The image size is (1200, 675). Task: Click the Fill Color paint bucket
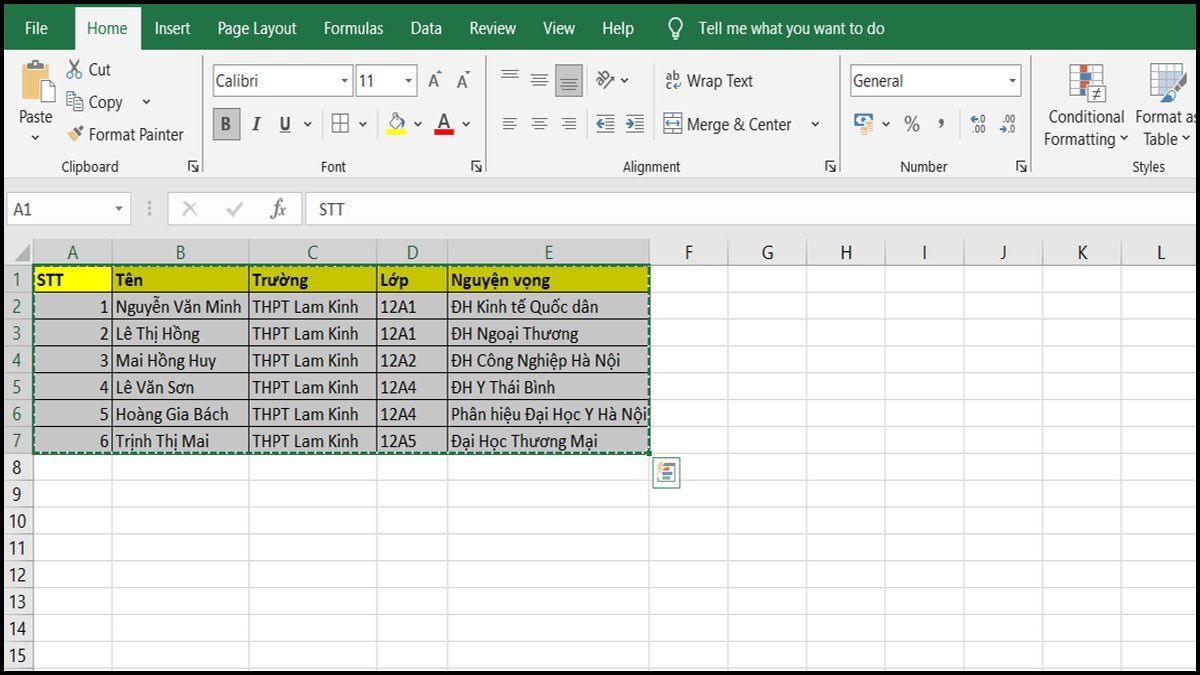[x=396, y=124]
